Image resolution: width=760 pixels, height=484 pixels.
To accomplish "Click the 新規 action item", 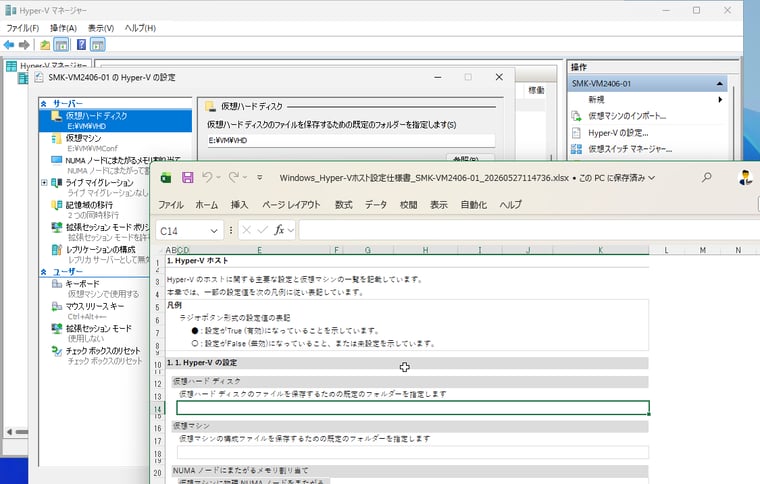I will 596,99.
